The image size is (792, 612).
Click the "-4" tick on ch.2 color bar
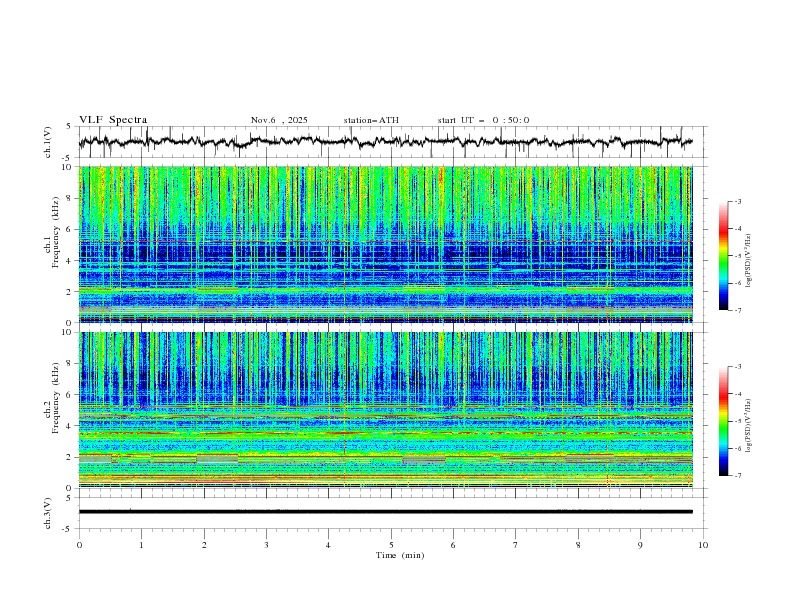(x=737, y=394)
